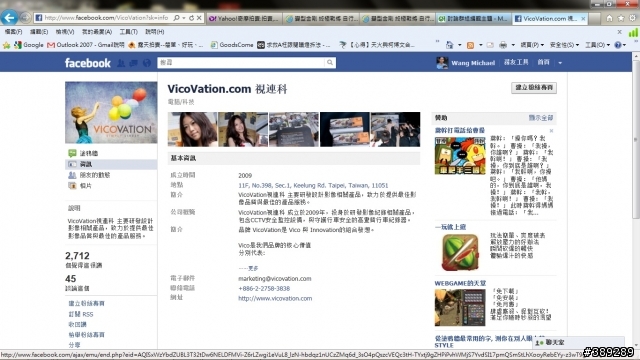Click the Add to Favorites bar star icon
640x360 pixels.
tap(7, 45)
